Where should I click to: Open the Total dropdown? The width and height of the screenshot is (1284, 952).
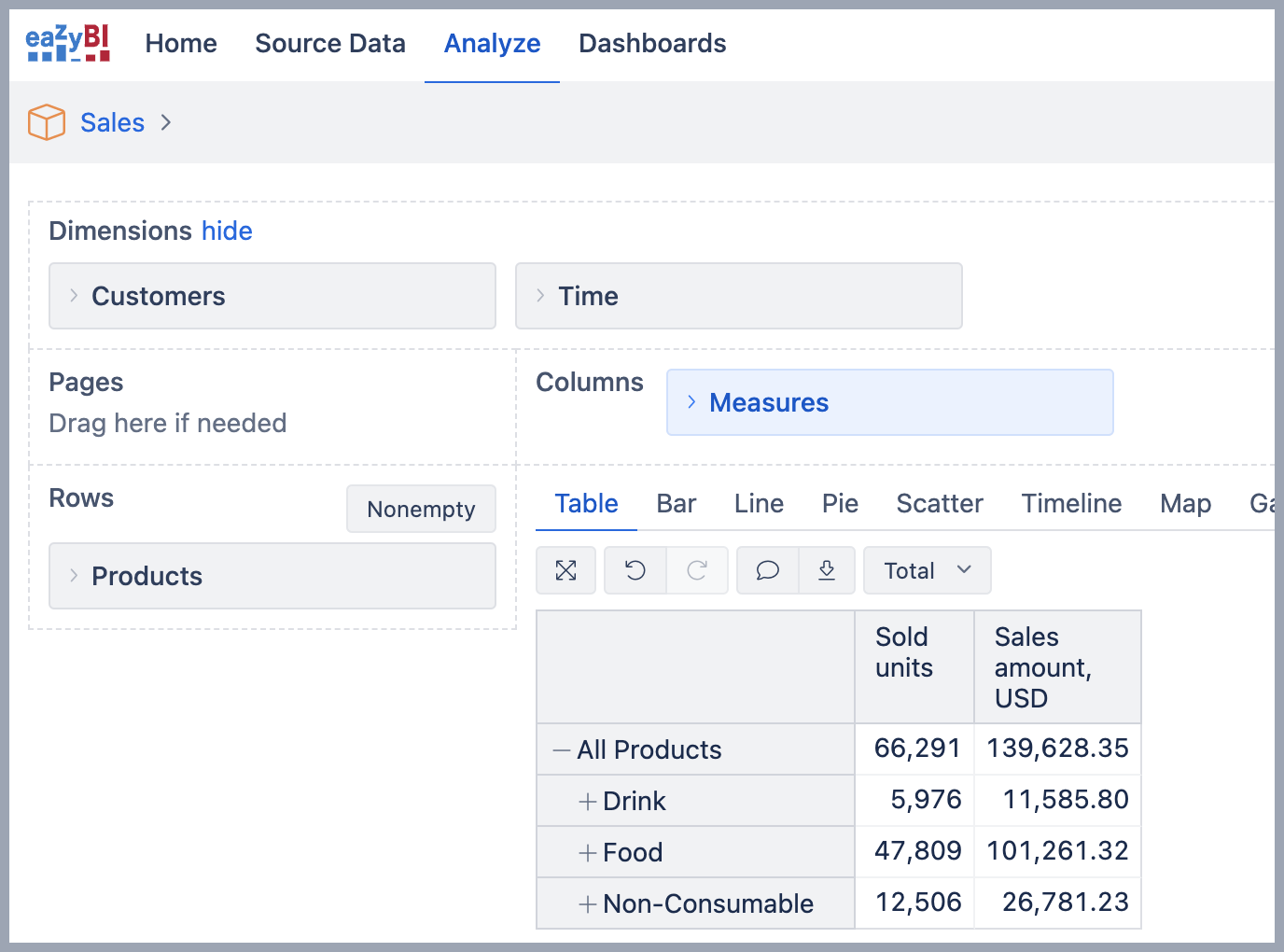pos(927,570)
